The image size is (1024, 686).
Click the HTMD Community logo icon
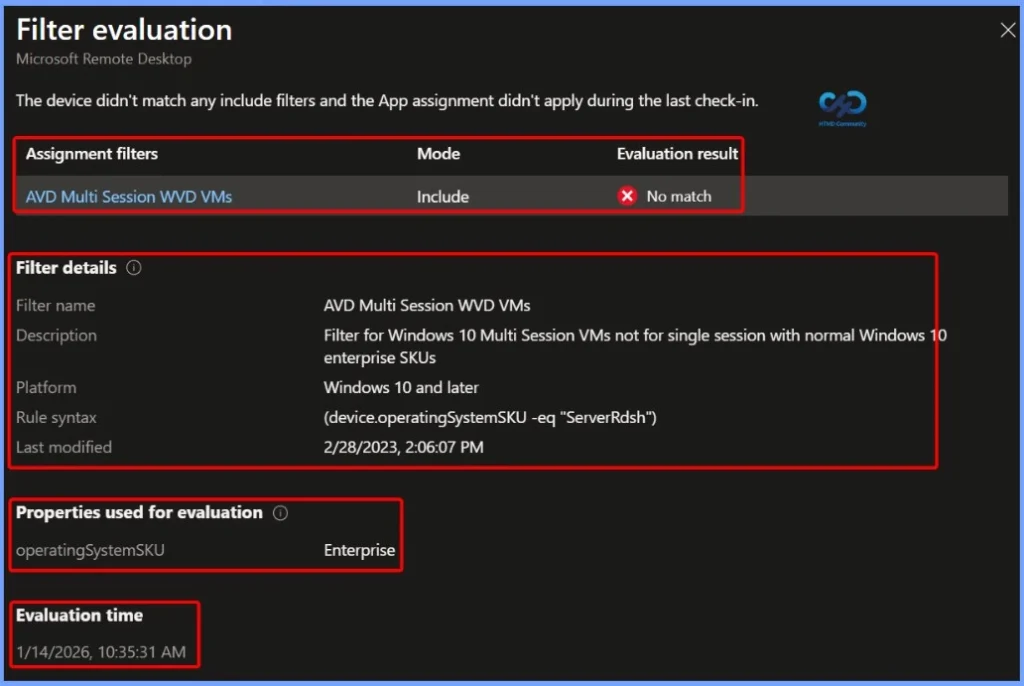(842, 103)
